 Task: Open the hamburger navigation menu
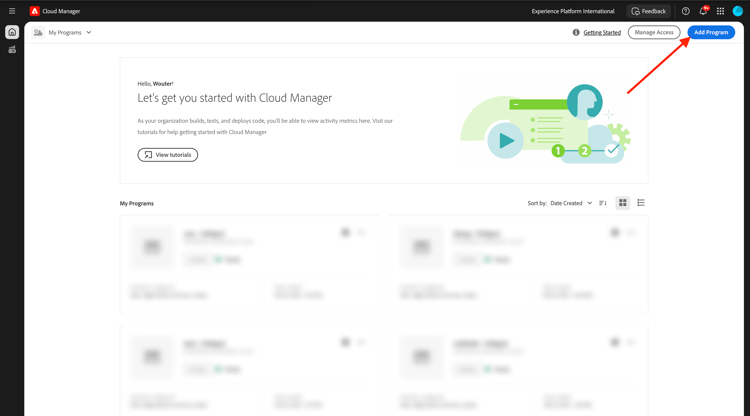pos(12,11)
